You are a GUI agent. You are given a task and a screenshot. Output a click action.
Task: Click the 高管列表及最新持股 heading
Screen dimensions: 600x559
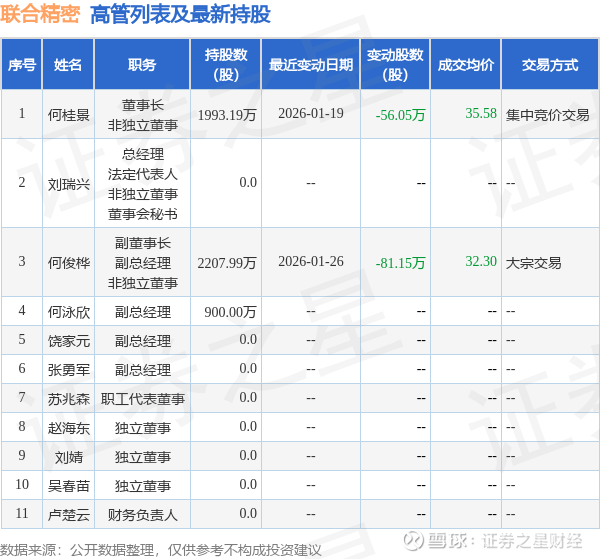click(181, 15)
